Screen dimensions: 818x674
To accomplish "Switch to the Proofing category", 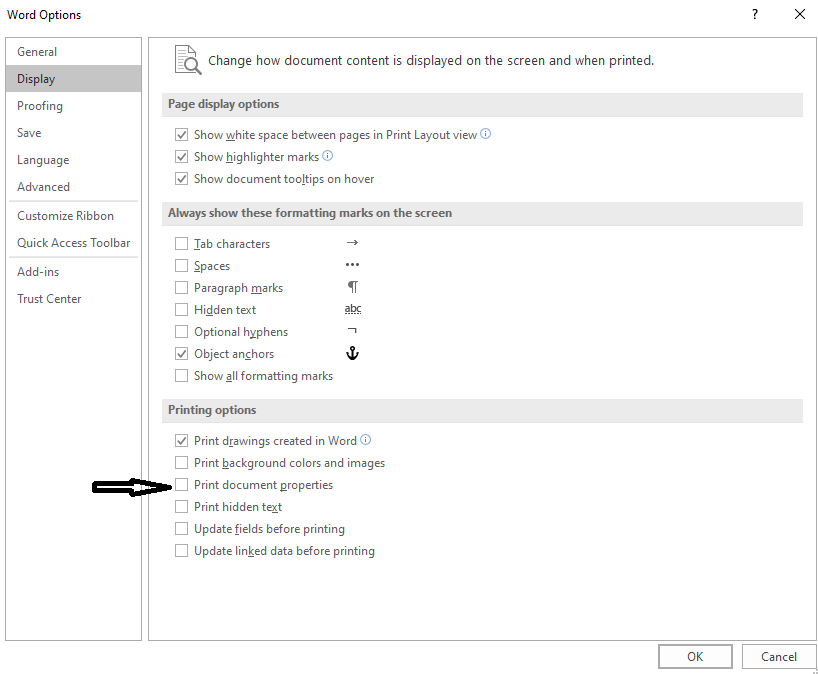I will 40,106.
